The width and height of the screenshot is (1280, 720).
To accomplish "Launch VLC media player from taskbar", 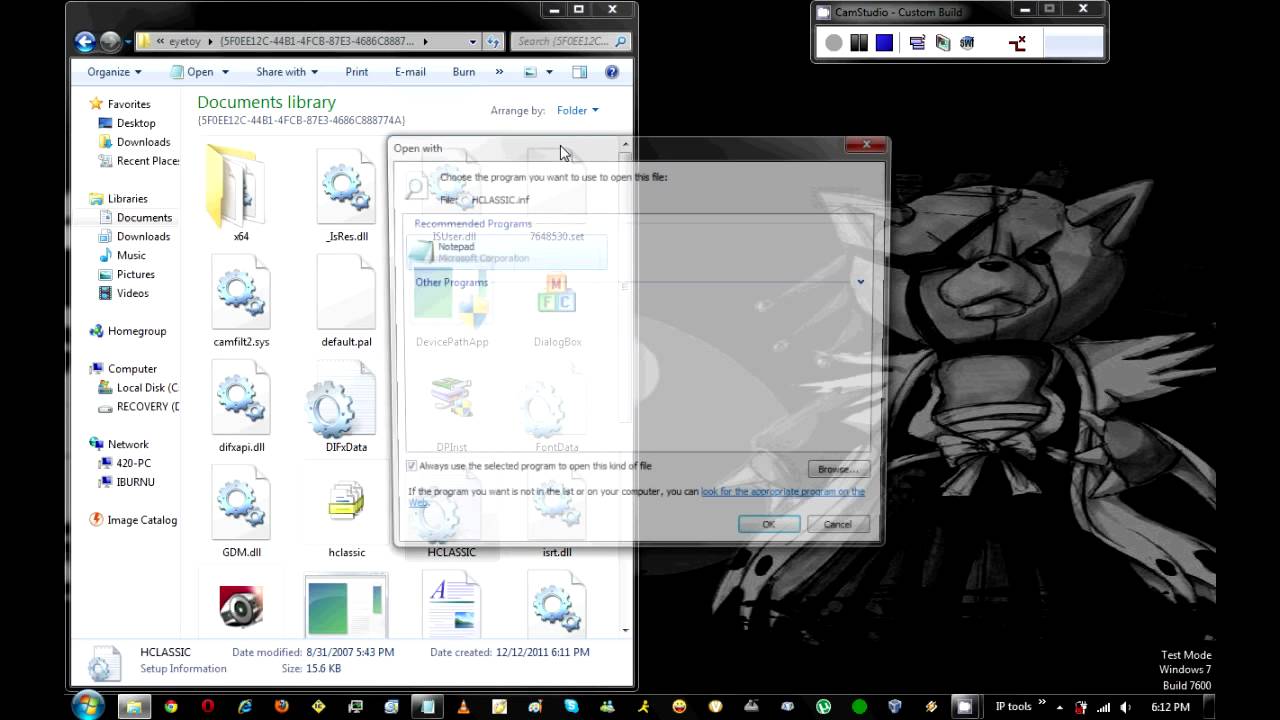I will pyautogui.click(x=463, y=706).
